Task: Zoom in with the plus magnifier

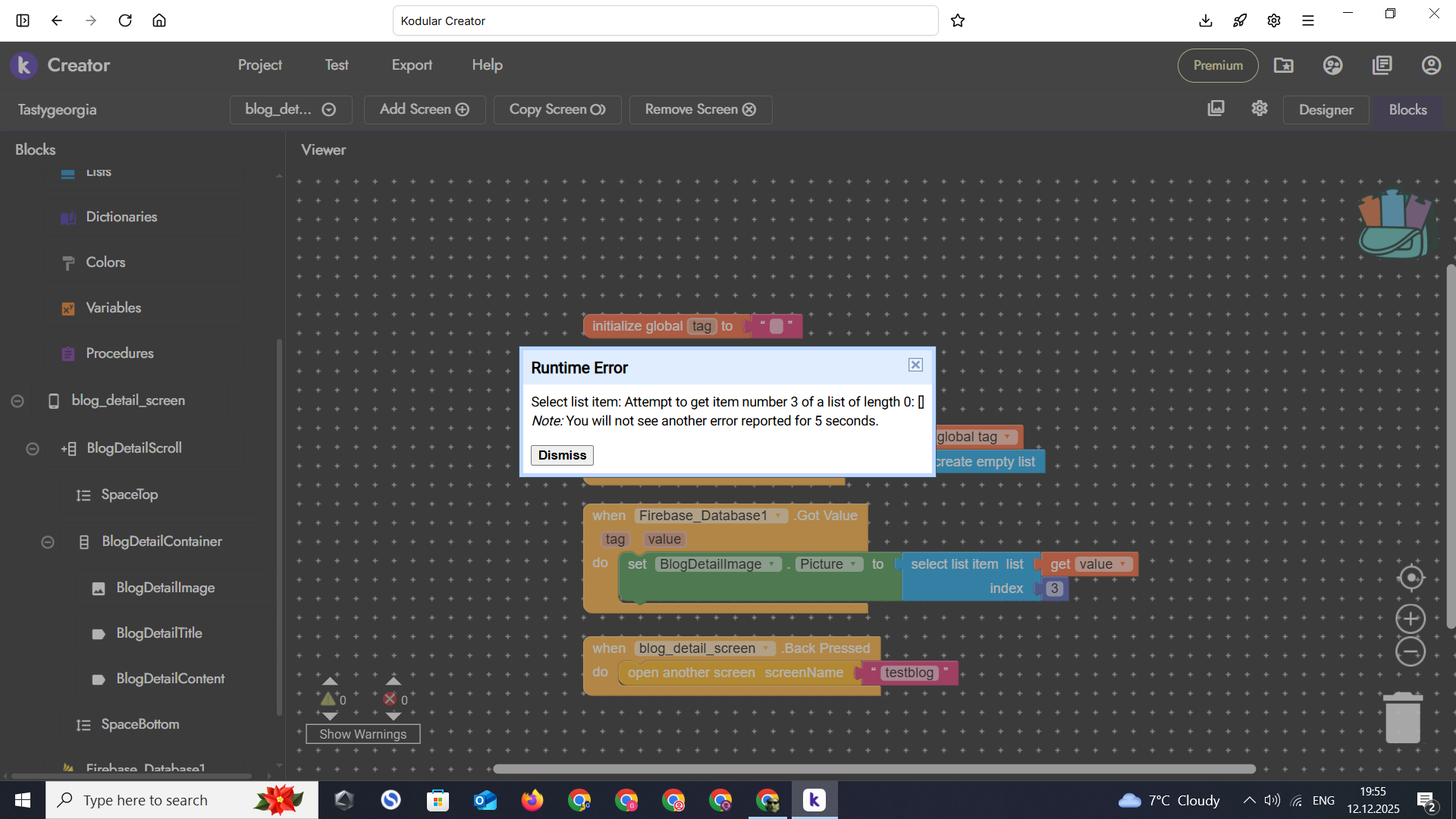Action: (1410, 619)
